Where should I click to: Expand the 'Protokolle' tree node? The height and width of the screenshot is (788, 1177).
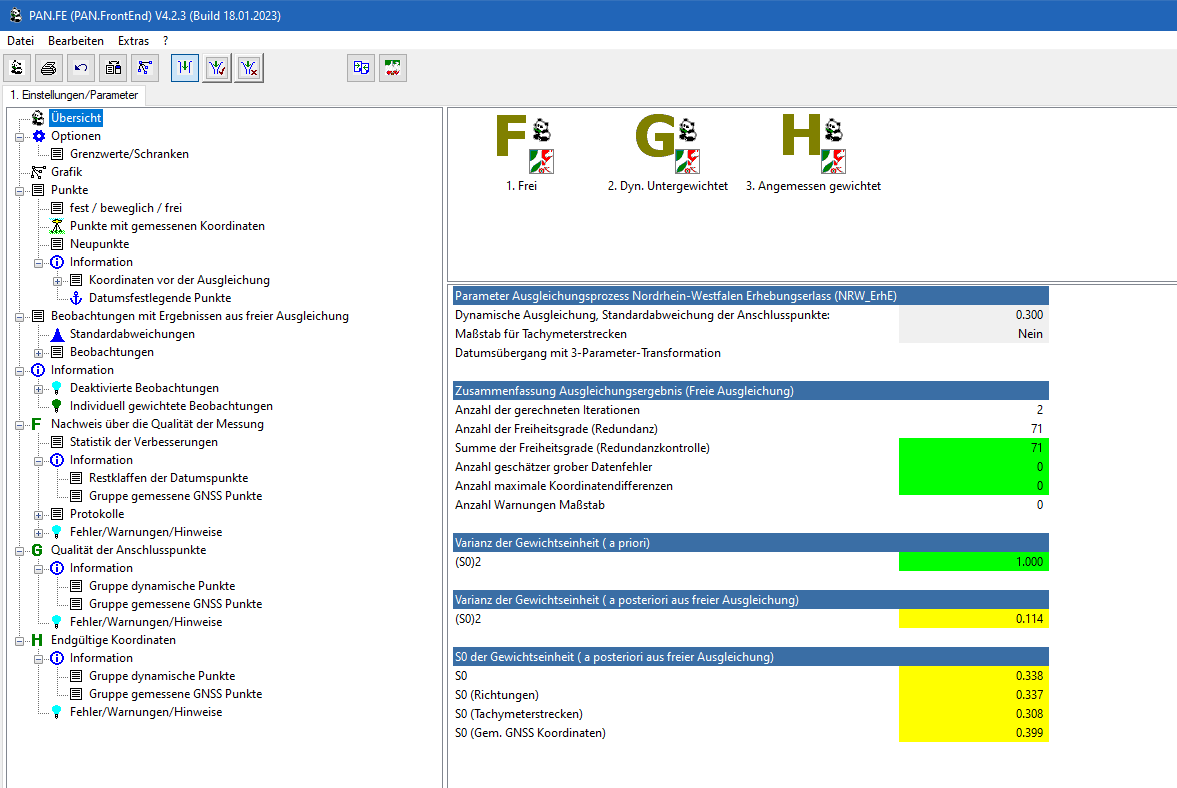(39, 514)
